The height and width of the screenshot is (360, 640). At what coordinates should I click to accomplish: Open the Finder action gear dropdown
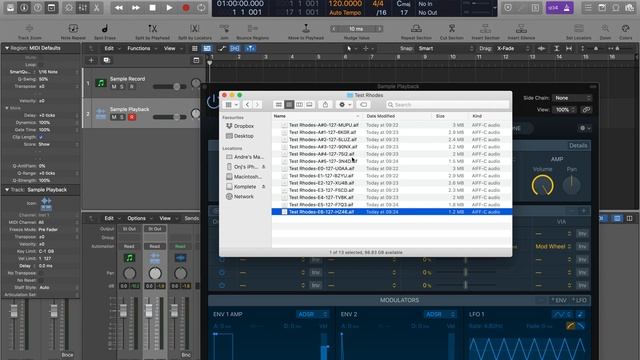[345, 105]
